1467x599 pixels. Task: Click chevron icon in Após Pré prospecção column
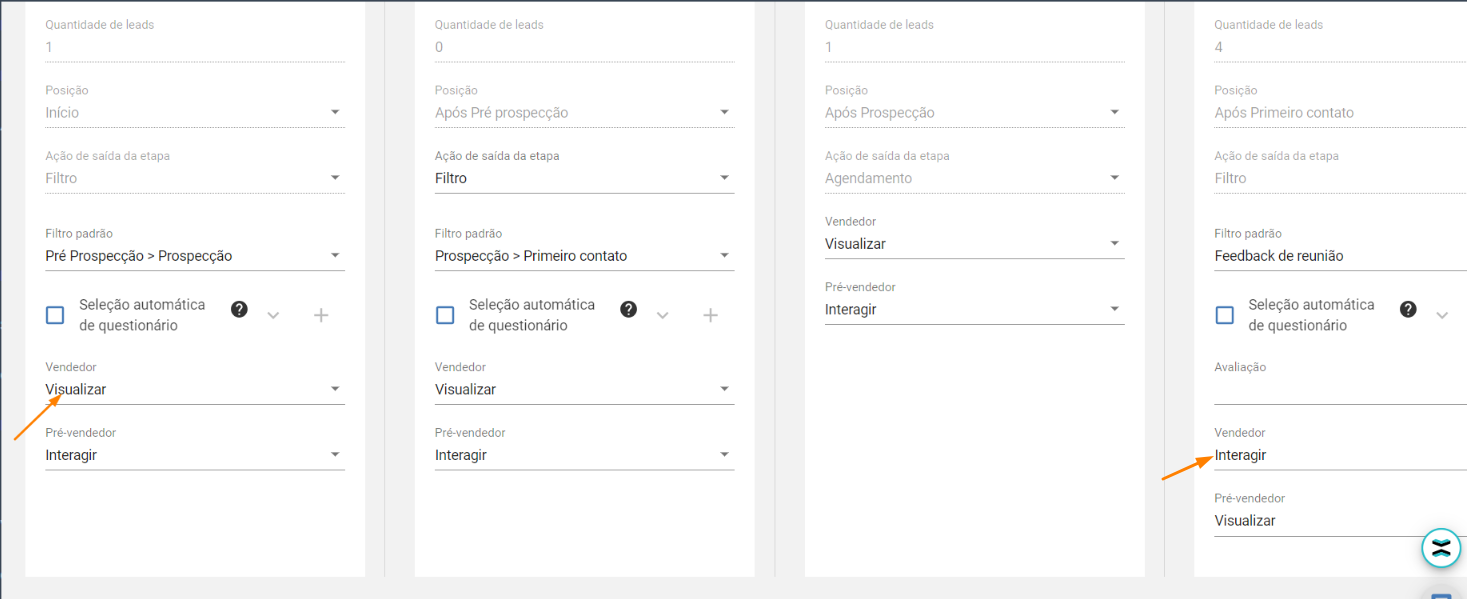point(662,315)
